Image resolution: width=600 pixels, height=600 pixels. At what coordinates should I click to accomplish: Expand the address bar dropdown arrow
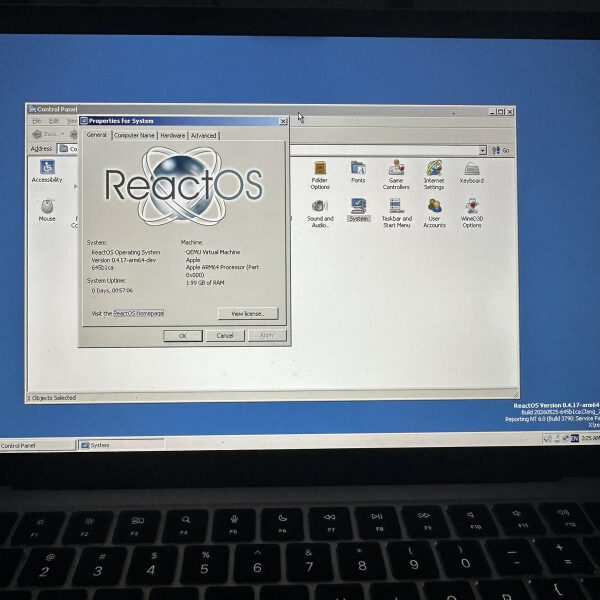(483, 150)
